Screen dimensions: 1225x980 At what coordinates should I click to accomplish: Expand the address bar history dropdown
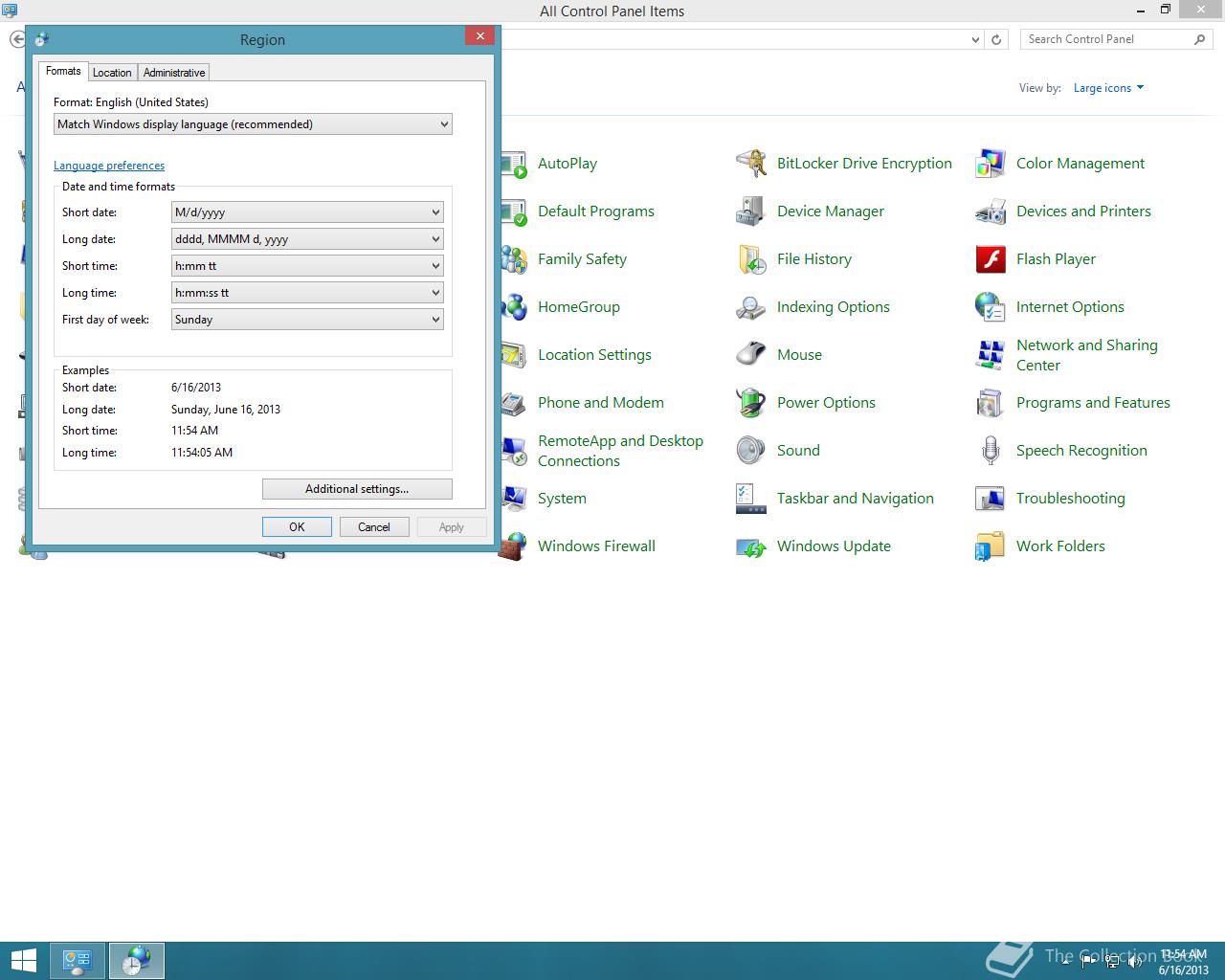pos(975,39)
